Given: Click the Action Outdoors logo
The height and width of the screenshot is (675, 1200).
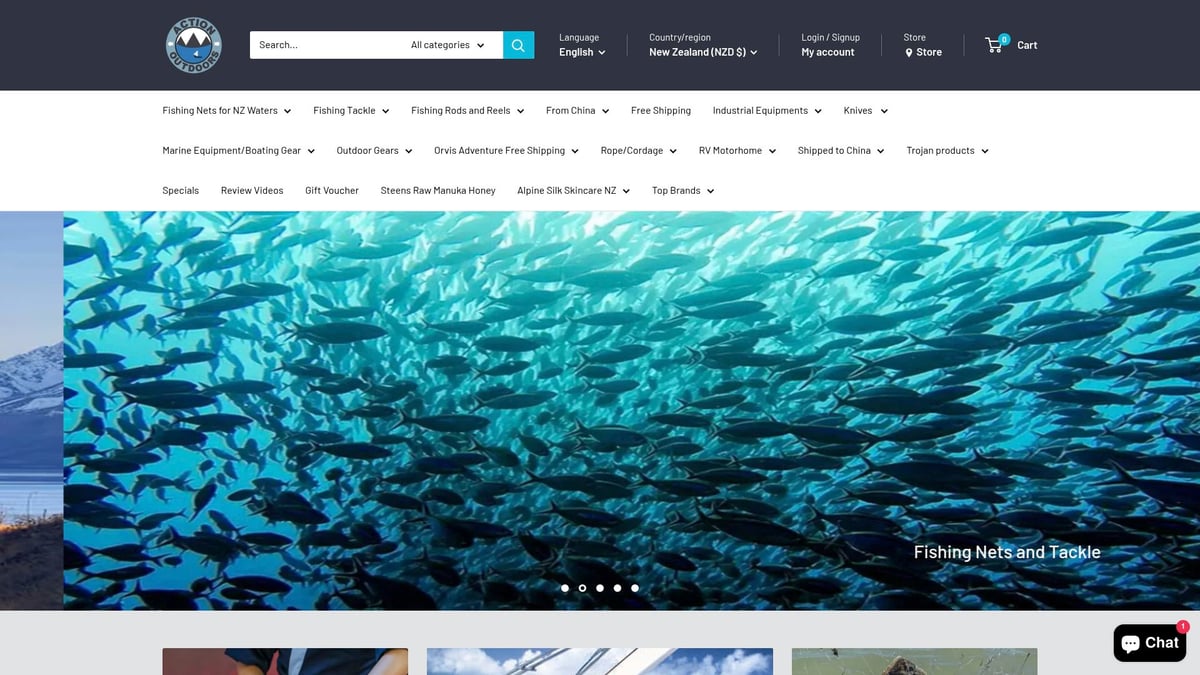Looking at the screenshot, I should point(193,45).
